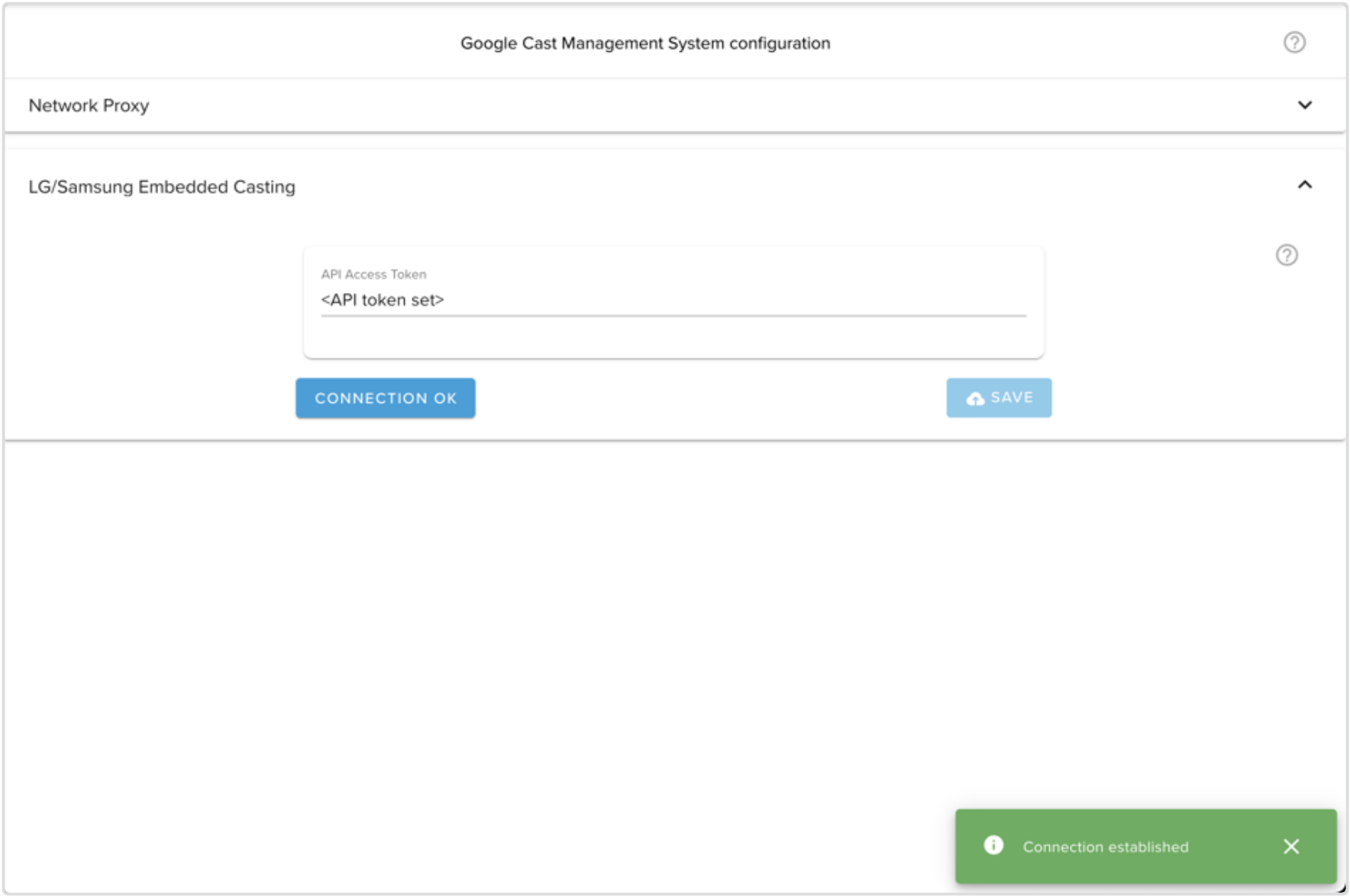Click the <API token set> value text
Screen dimensions: 1350x896
coord(383,300)
